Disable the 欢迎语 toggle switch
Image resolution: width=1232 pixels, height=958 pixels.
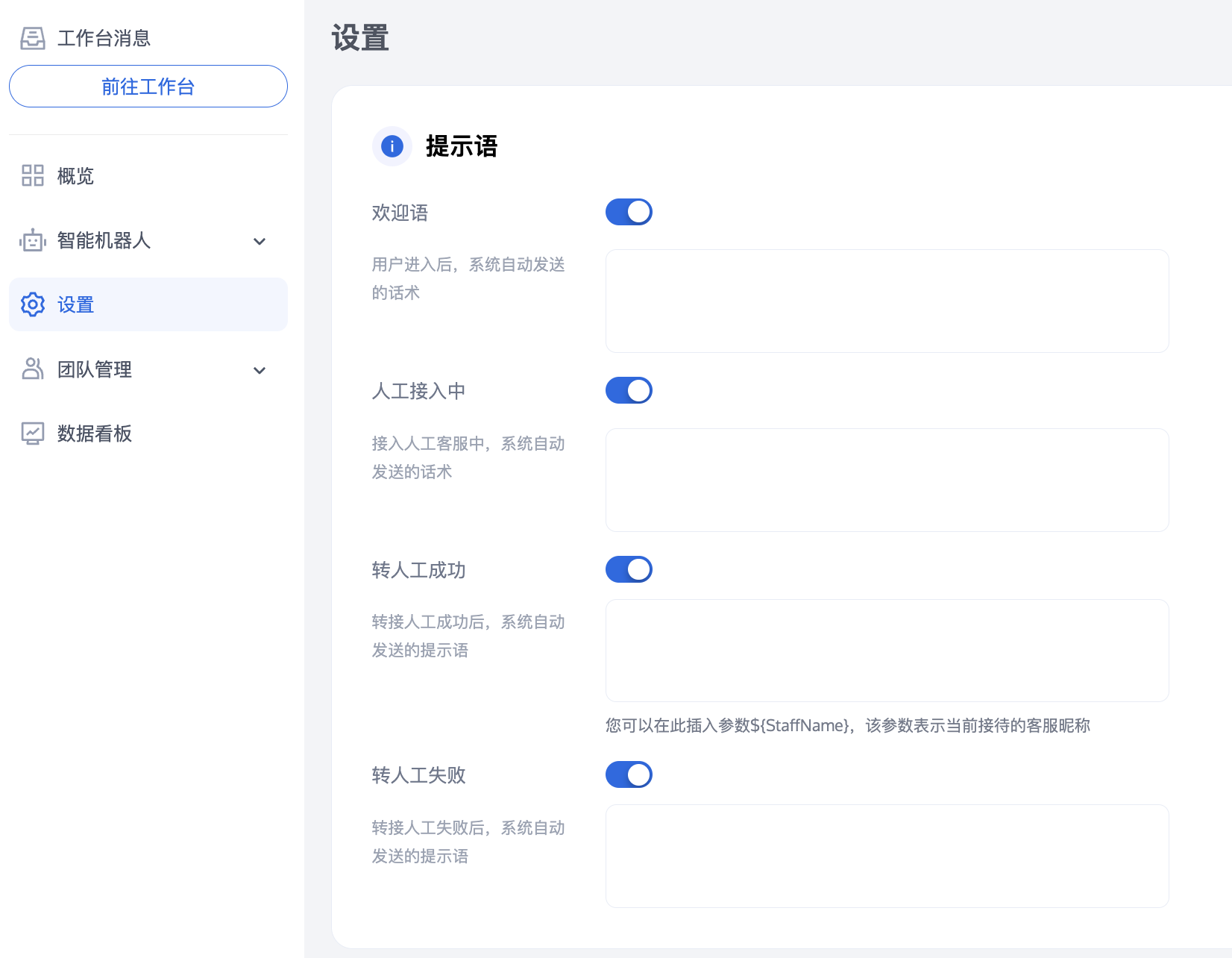629,212
